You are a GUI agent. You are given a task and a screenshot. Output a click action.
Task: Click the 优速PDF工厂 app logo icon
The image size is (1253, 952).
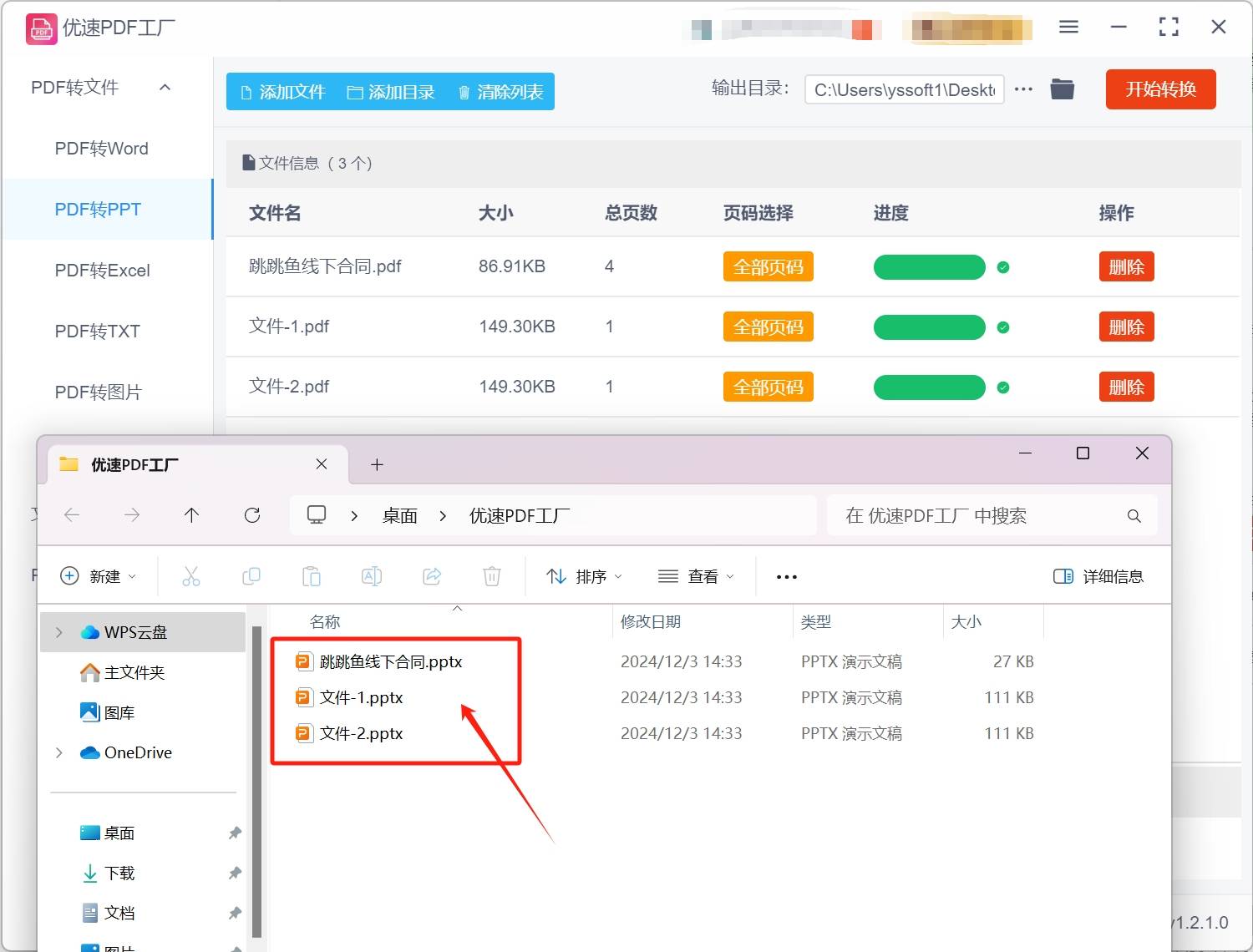click(41, 28)
